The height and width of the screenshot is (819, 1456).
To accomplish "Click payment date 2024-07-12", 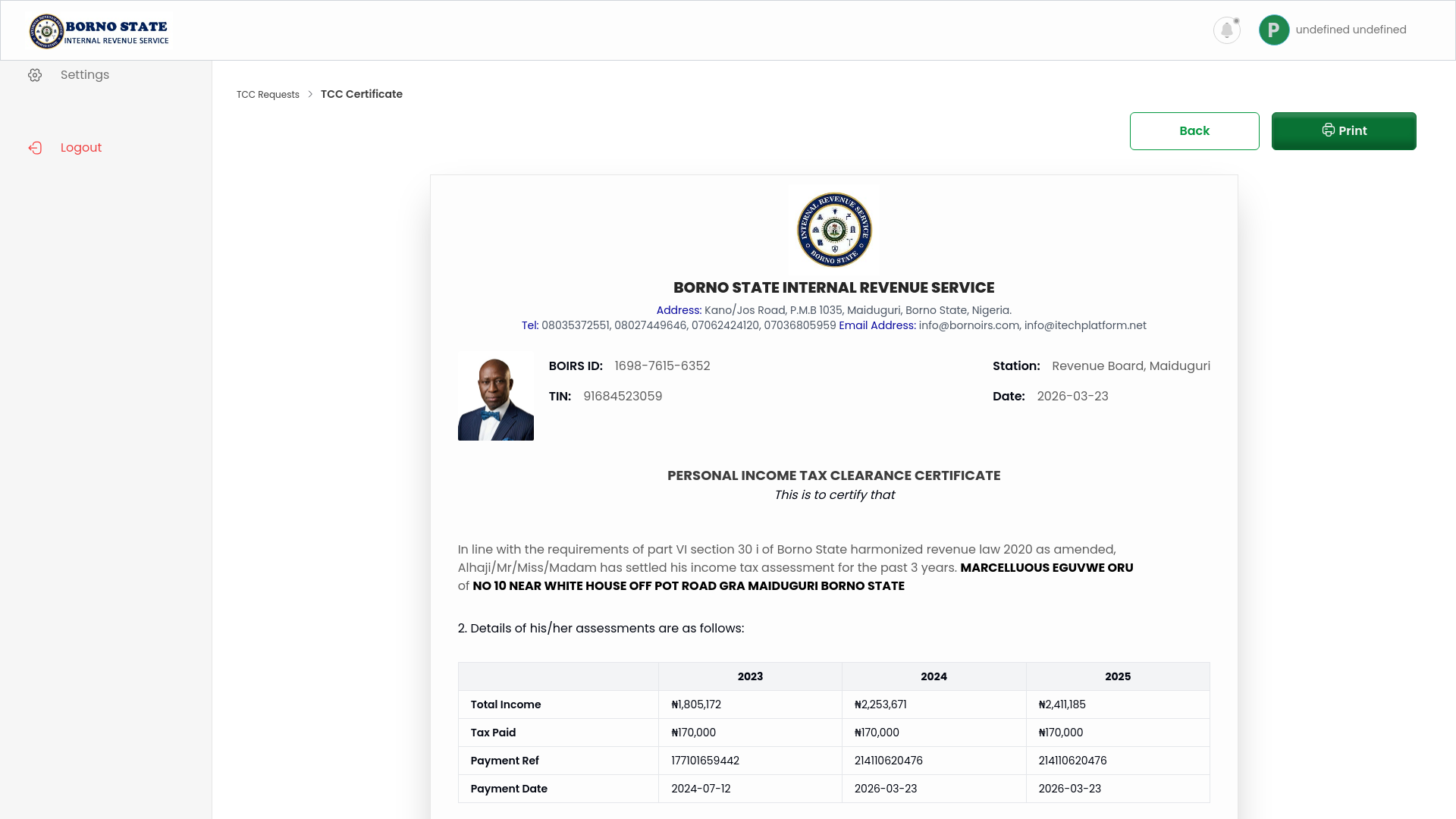I will 701,789.
